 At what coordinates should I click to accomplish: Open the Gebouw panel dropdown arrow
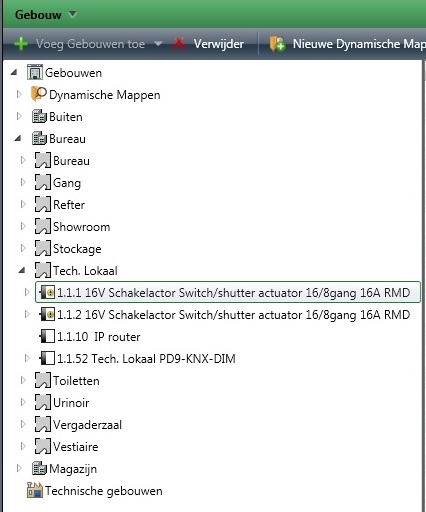[72, 14]
